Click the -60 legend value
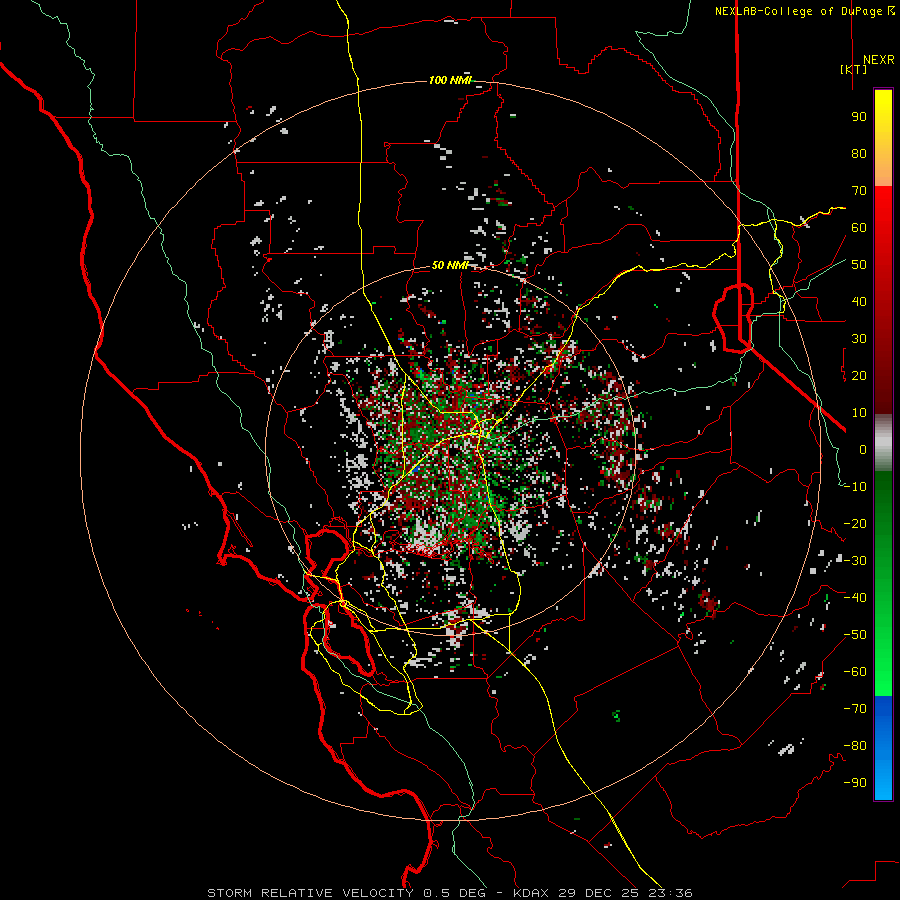This screenshot has height=900, width=900. [x=855, y=672]
